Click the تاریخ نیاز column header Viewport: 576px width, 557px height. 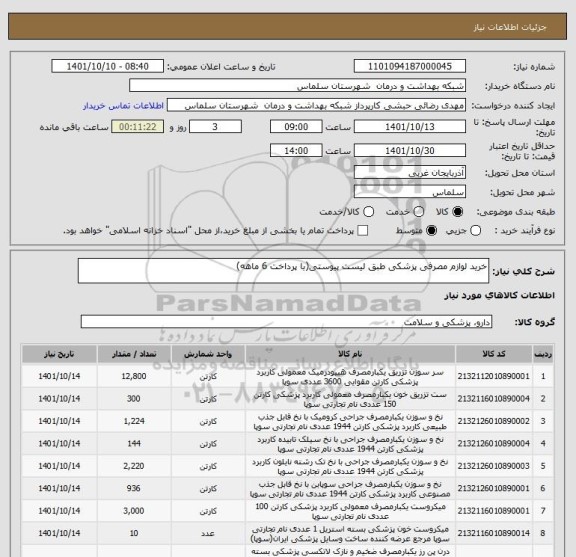59,354
